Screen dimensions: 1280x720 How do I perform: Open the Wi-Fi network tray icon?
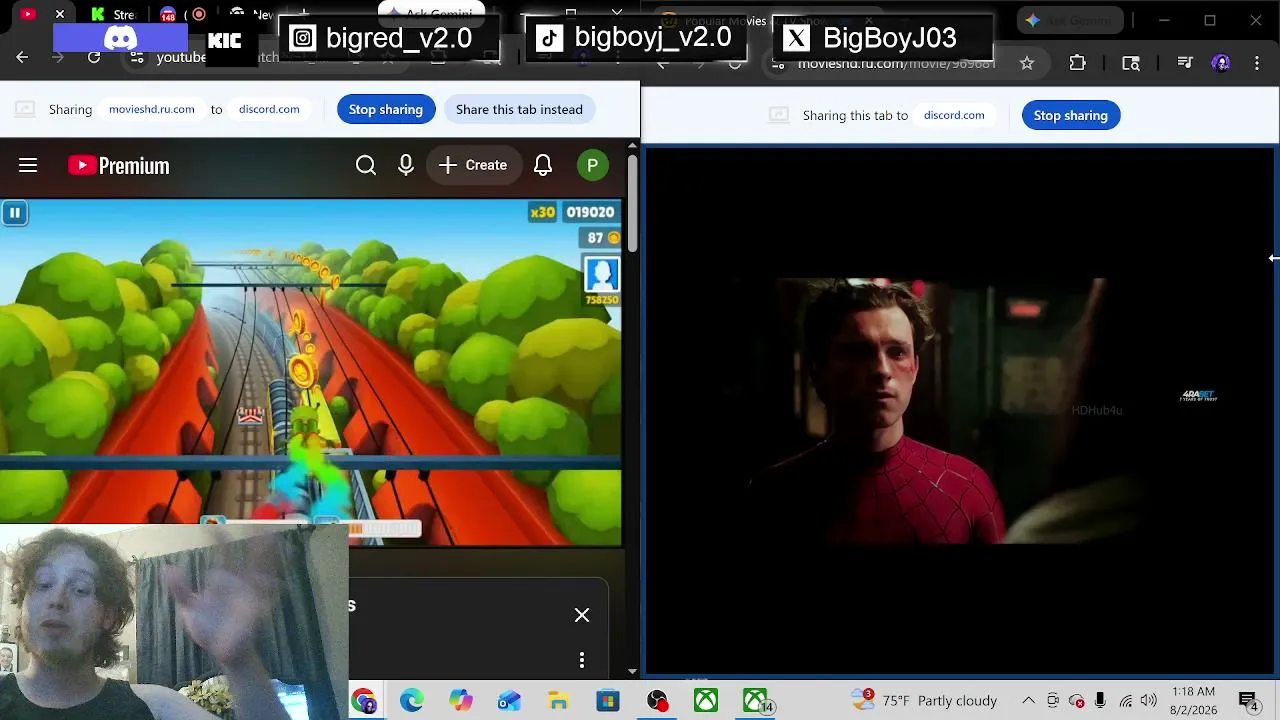(x=1125, y=701)
